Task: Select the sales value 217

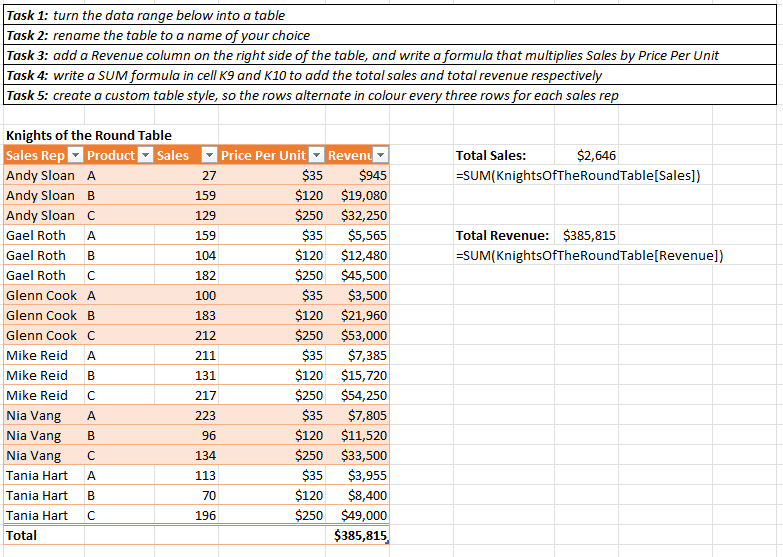Action: tap(186, 395)
